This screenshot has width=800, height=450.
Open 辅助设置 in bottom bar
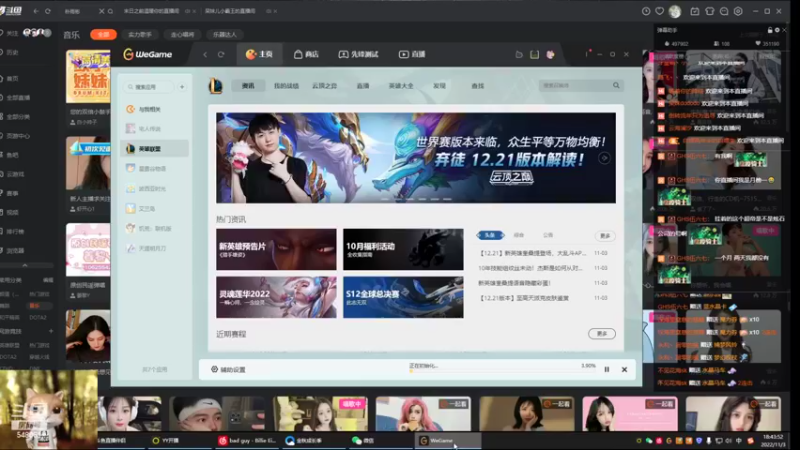coord(228,369)
